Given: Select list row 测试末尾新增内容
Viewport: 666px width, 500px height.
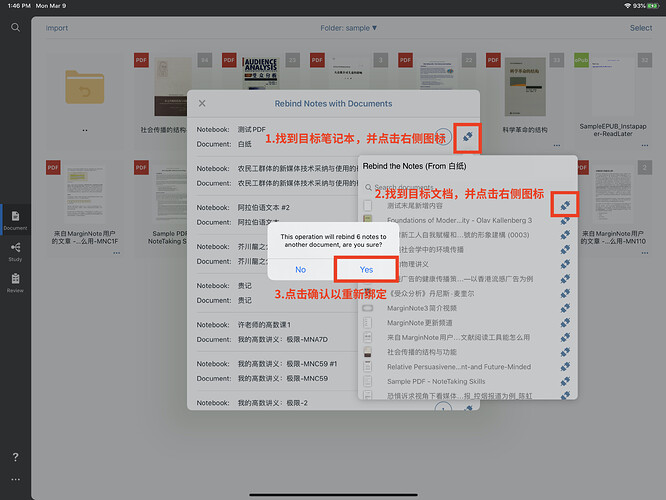Looking at the screenshot, I should 467,206.
